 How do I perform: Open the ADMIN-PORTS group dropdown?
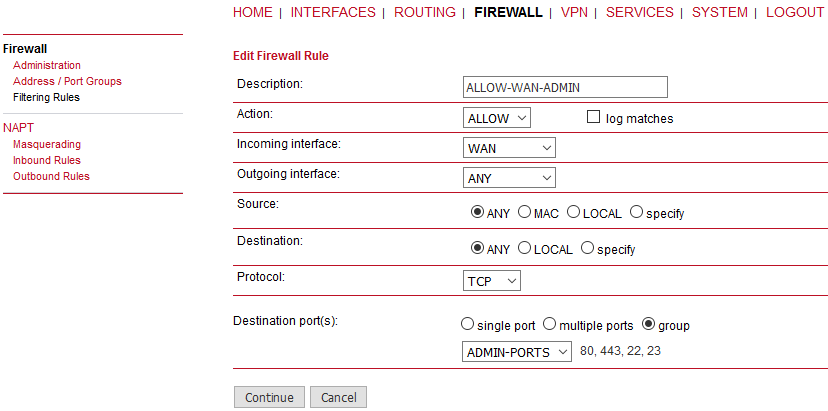[517, 351]
